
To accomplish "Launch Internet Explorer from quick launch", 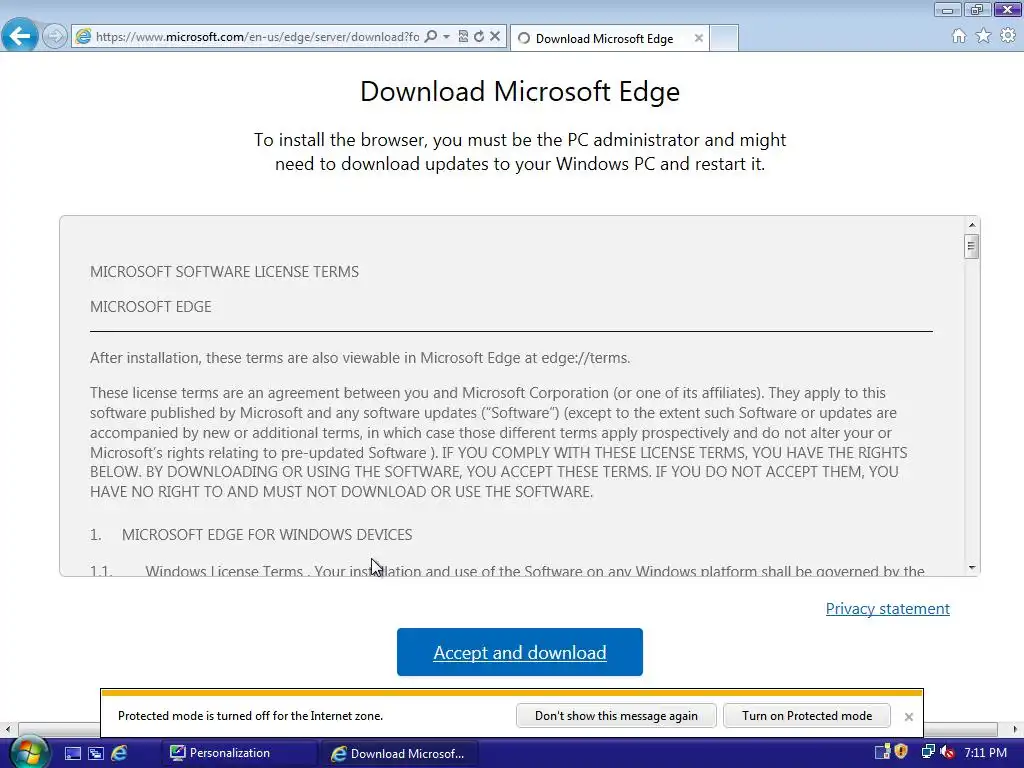I will click(x=120, y=754).
